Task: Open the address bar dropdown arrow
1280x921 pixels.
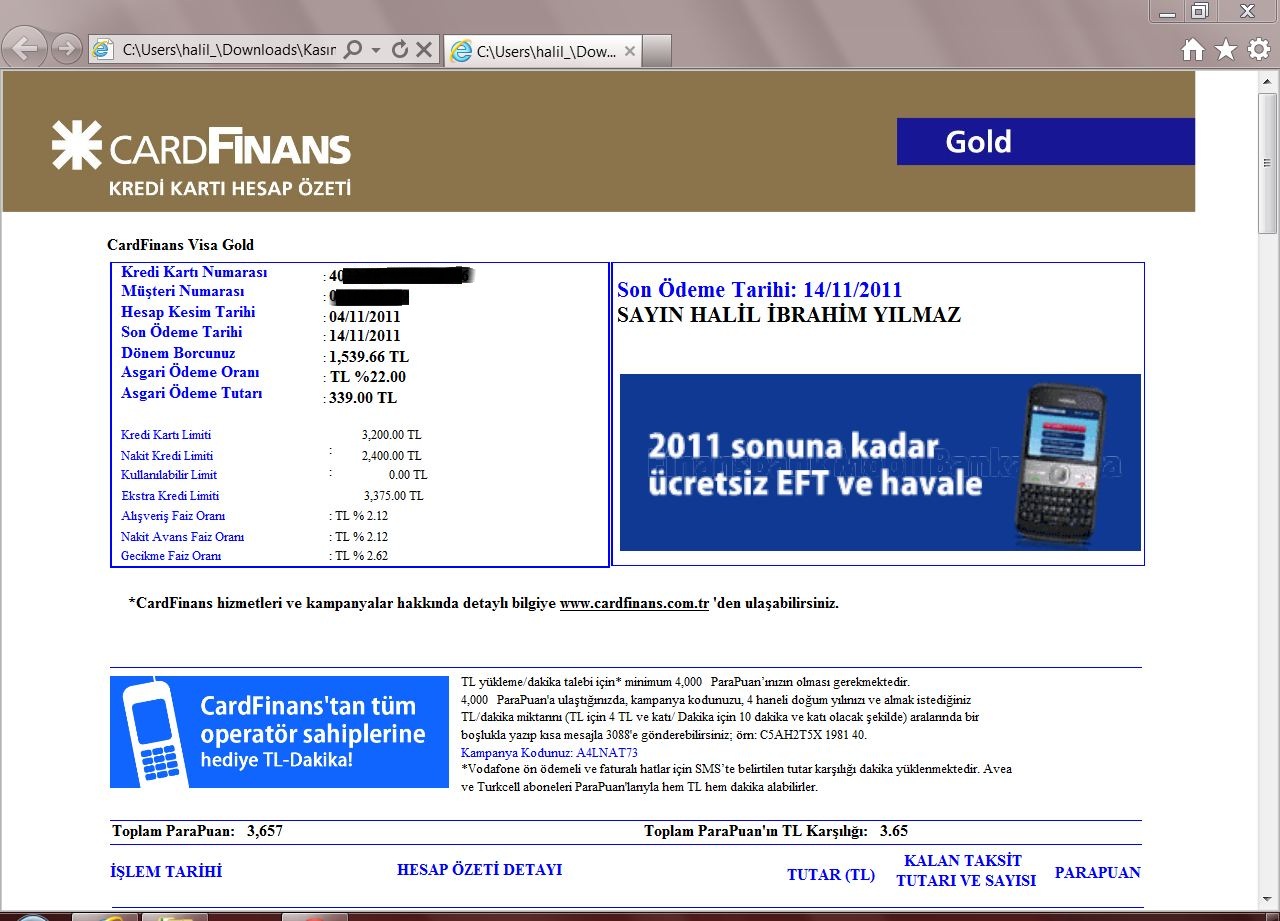Action: [376, 49]
